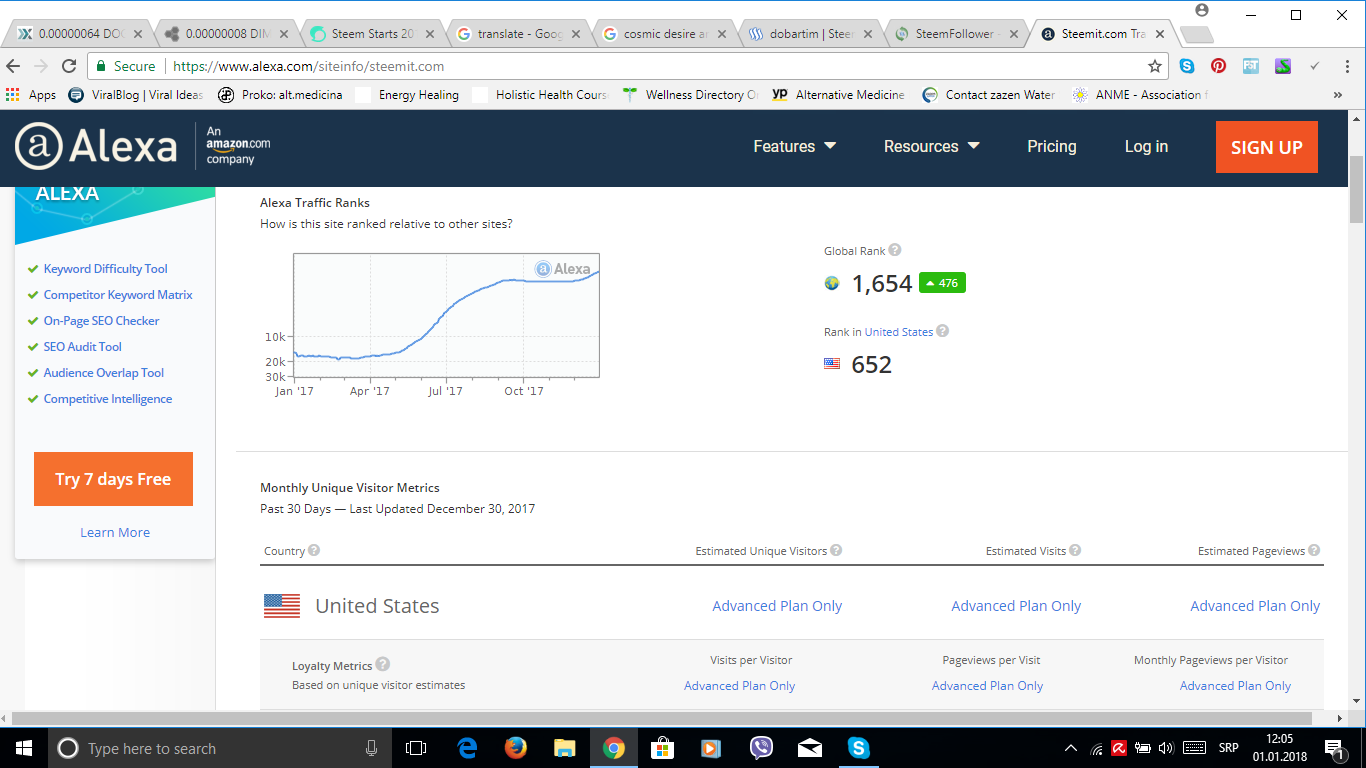Open Competitive Intelligence link

108,399
